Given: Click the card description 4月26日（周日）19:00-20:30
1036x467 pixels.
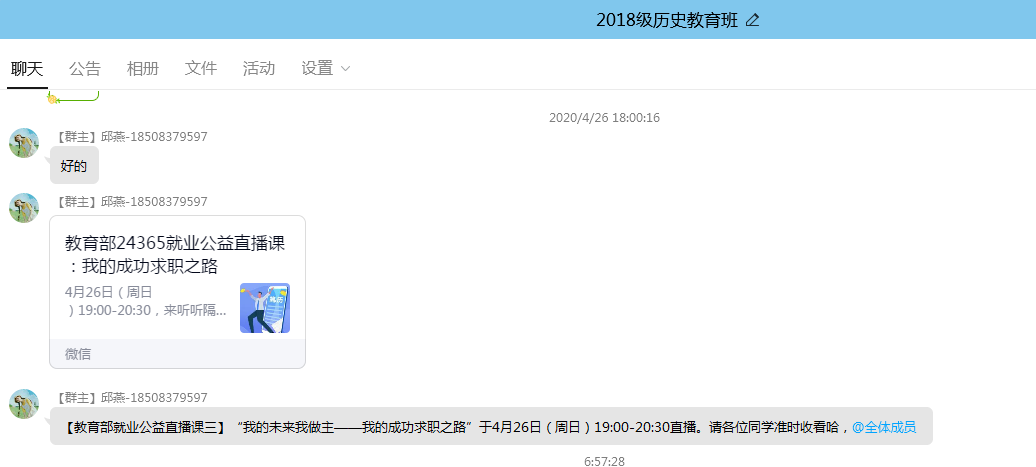Looking at the screenshot, I should (146, 301).
